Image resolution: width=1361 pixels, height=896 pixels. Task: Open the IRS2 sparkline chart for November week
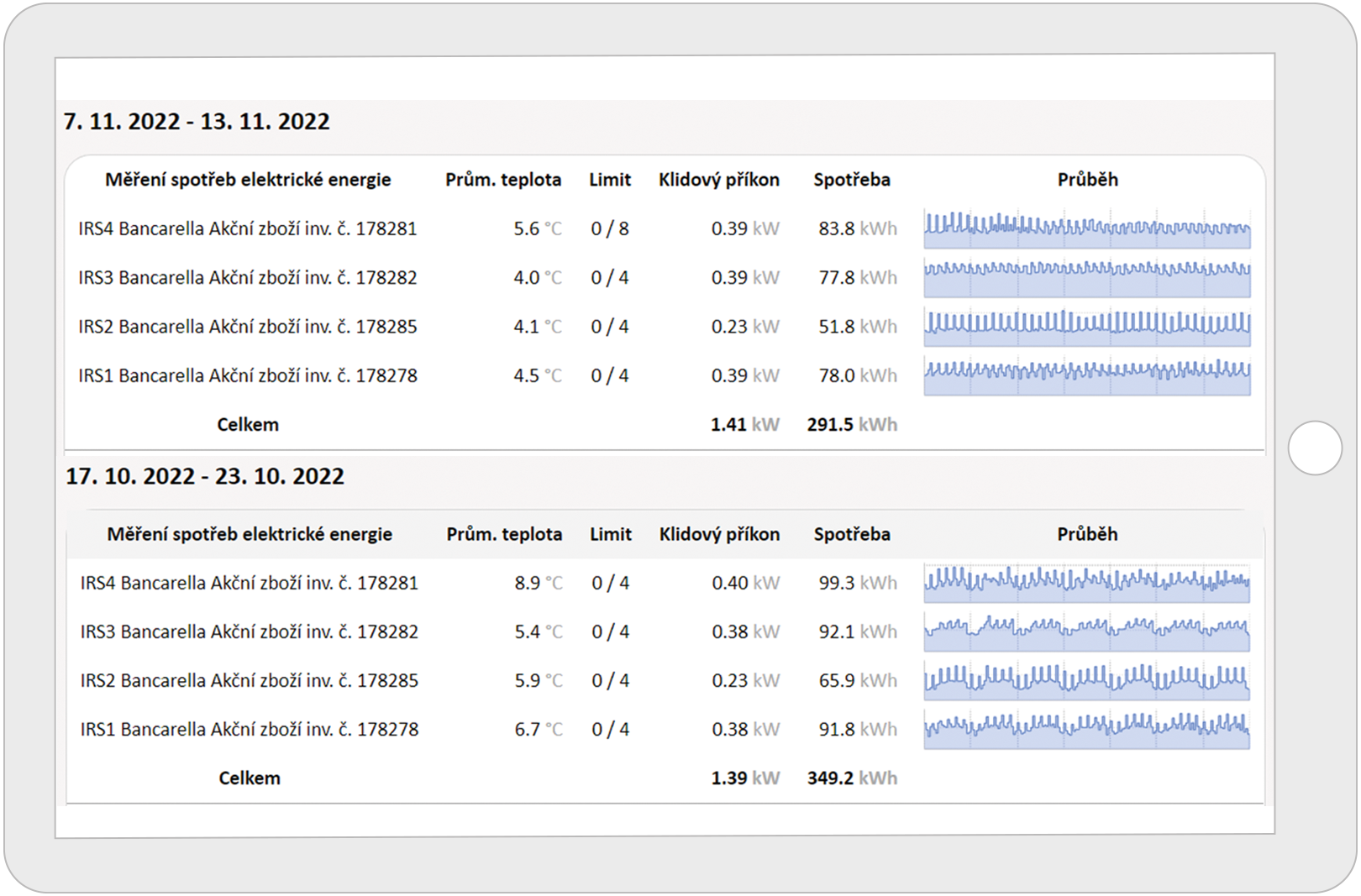[x=1087, y=327]
